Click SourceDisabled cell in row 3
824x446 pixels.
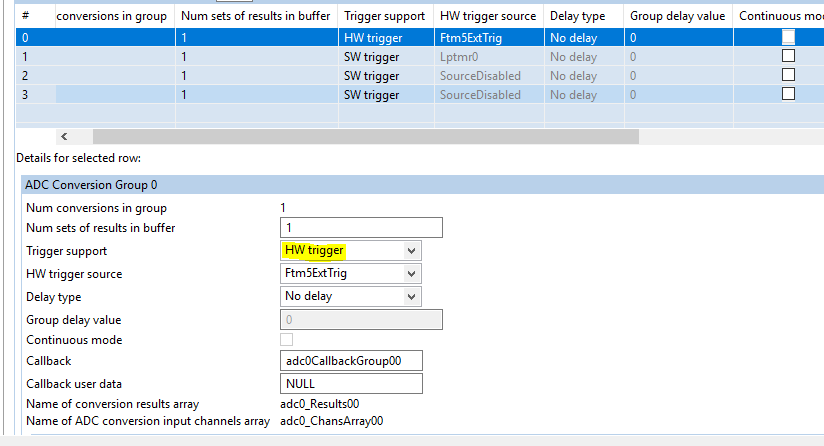click(489, 95)
